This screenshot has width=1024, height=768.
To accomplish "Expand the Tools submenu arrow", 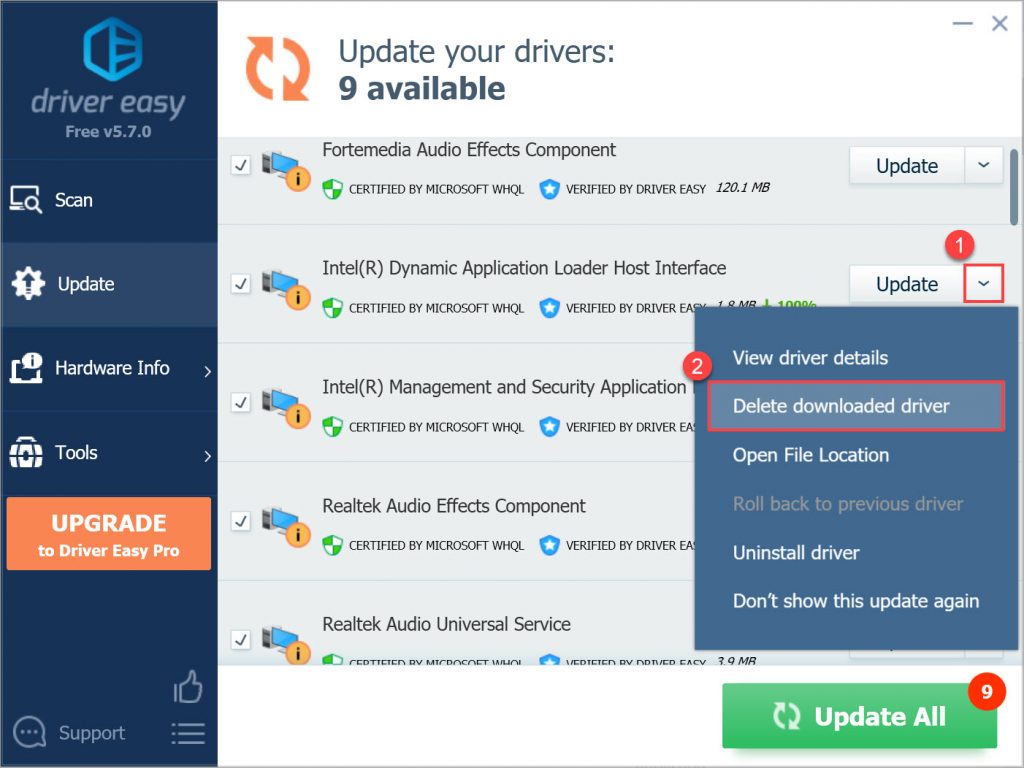I will click(x=207, y=456).
